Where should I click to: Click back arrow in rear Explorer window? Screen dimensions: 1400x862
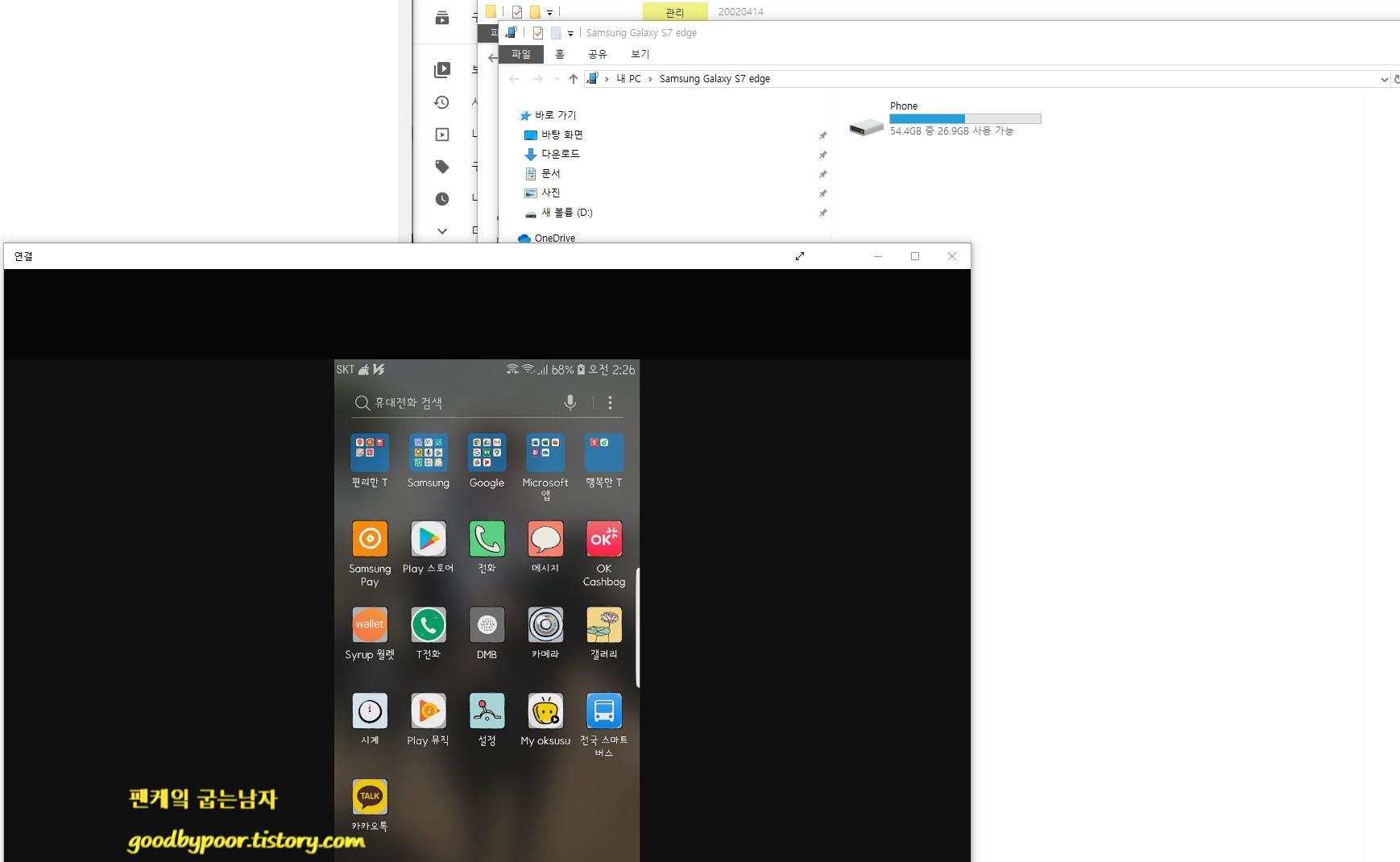pyautogui.click(x=492, y=58)
